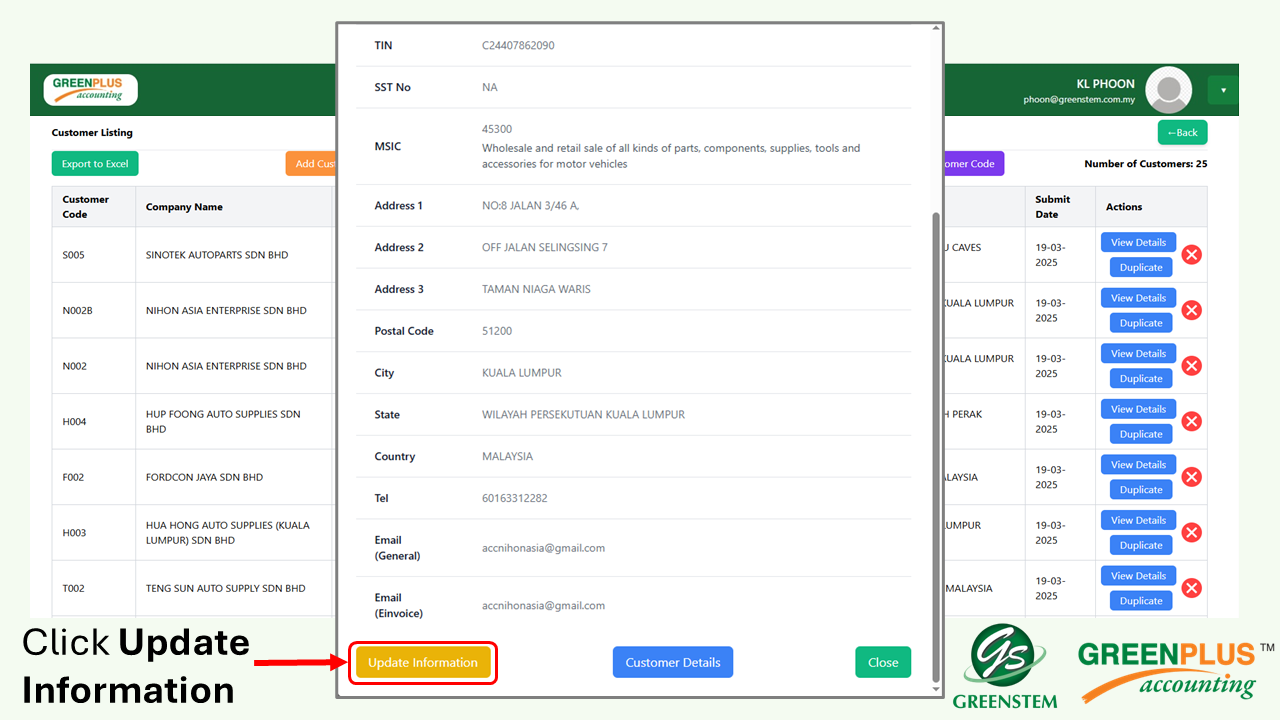Go back using the Back button
Image resolution: width=1280 pixels, height=720 pixels.
coord(1182,132)
